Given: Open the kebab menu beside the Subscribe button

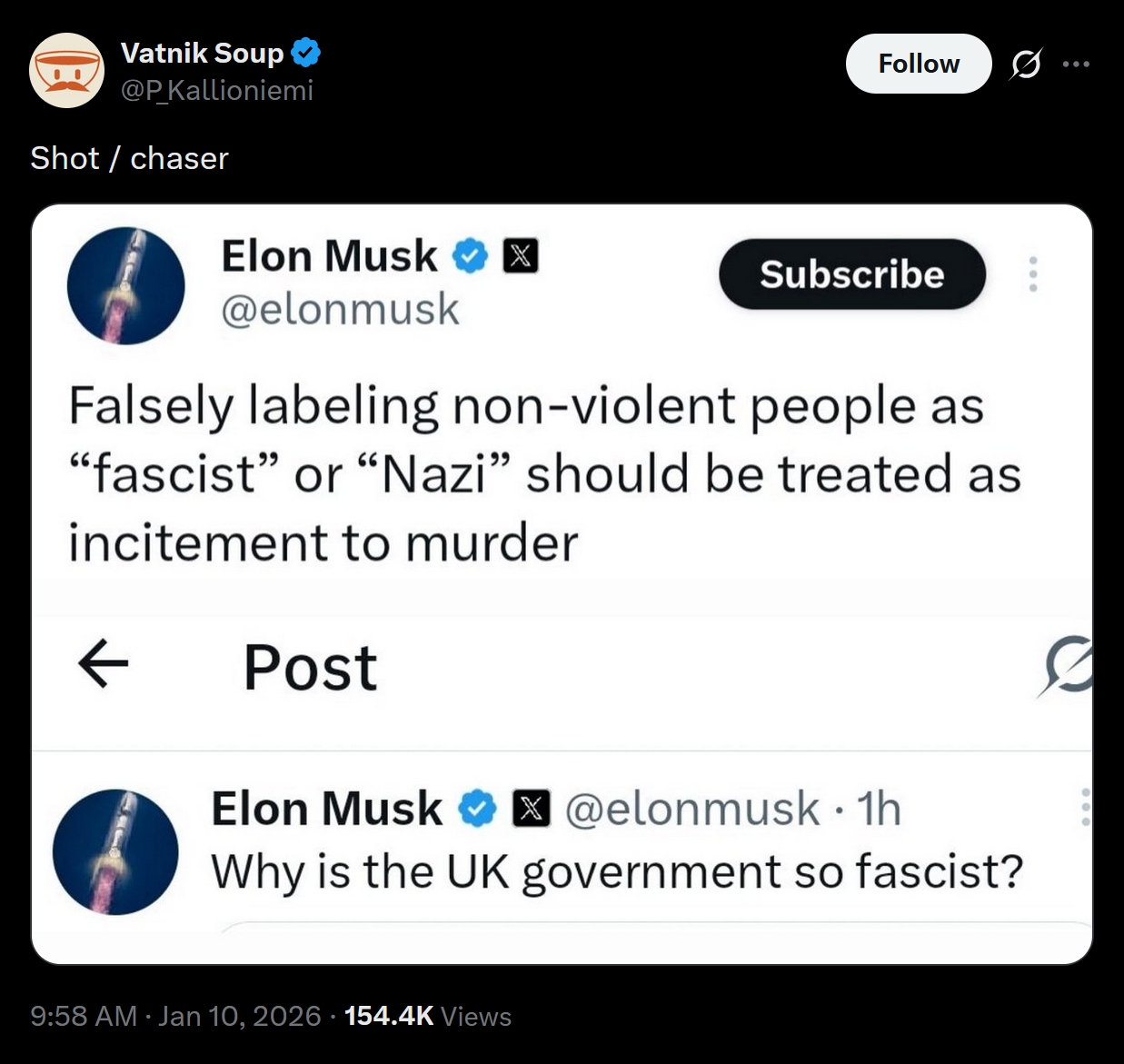Looking at the screenshot, I should click(1033, 274).
